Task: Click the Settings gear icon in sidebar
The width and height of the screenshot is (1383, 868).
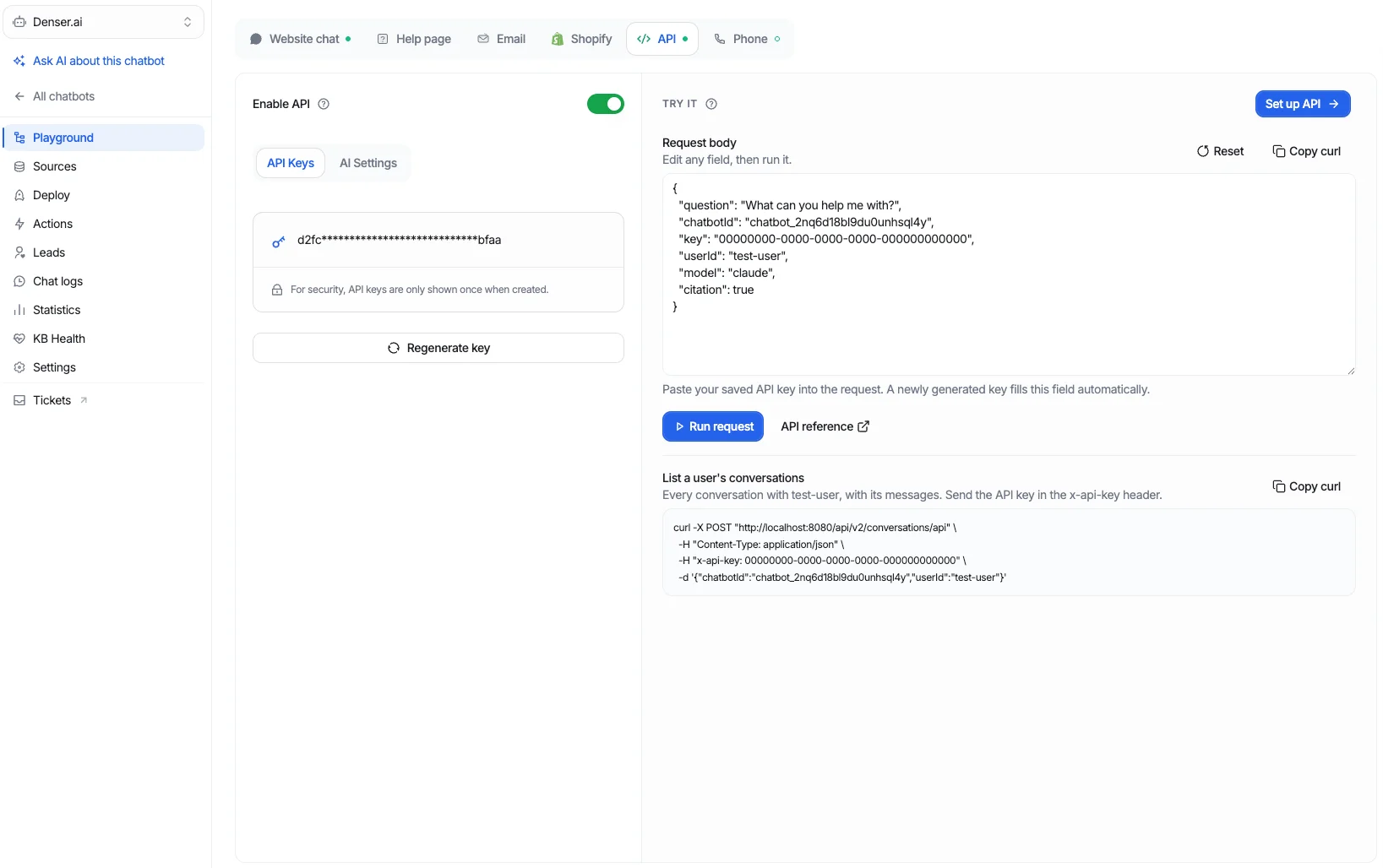Action: [19, 367]
